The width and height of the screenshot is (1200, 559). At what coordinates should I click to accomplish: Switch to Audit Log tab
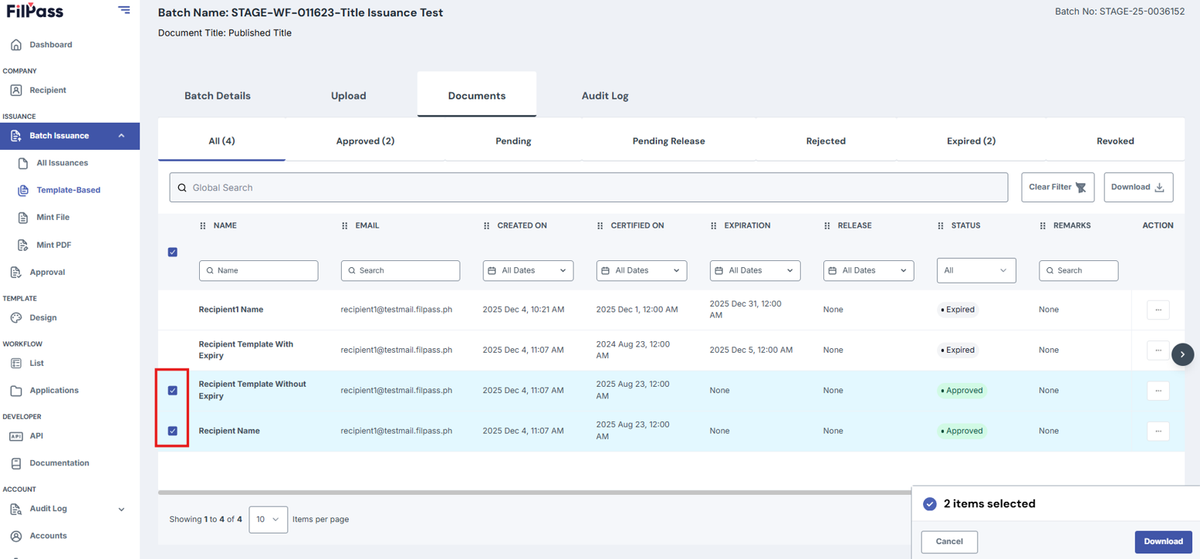click(605, 96)
